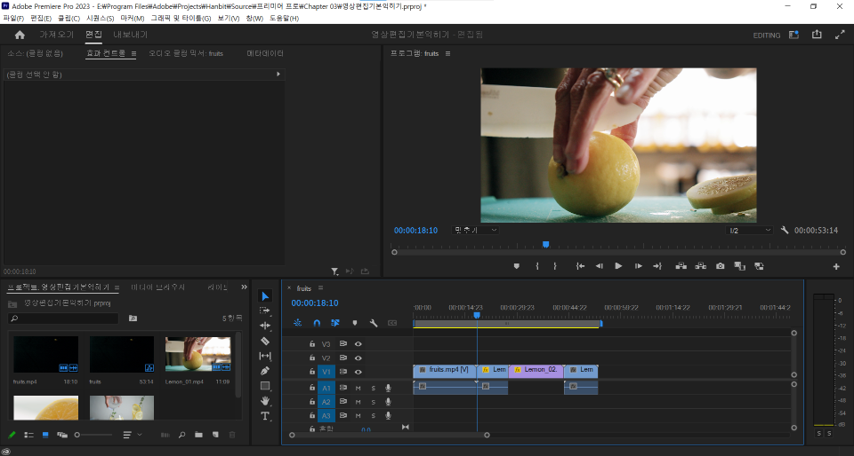
Task: Toggle project writable green pencil icon
Action: (x=12, y=435)
